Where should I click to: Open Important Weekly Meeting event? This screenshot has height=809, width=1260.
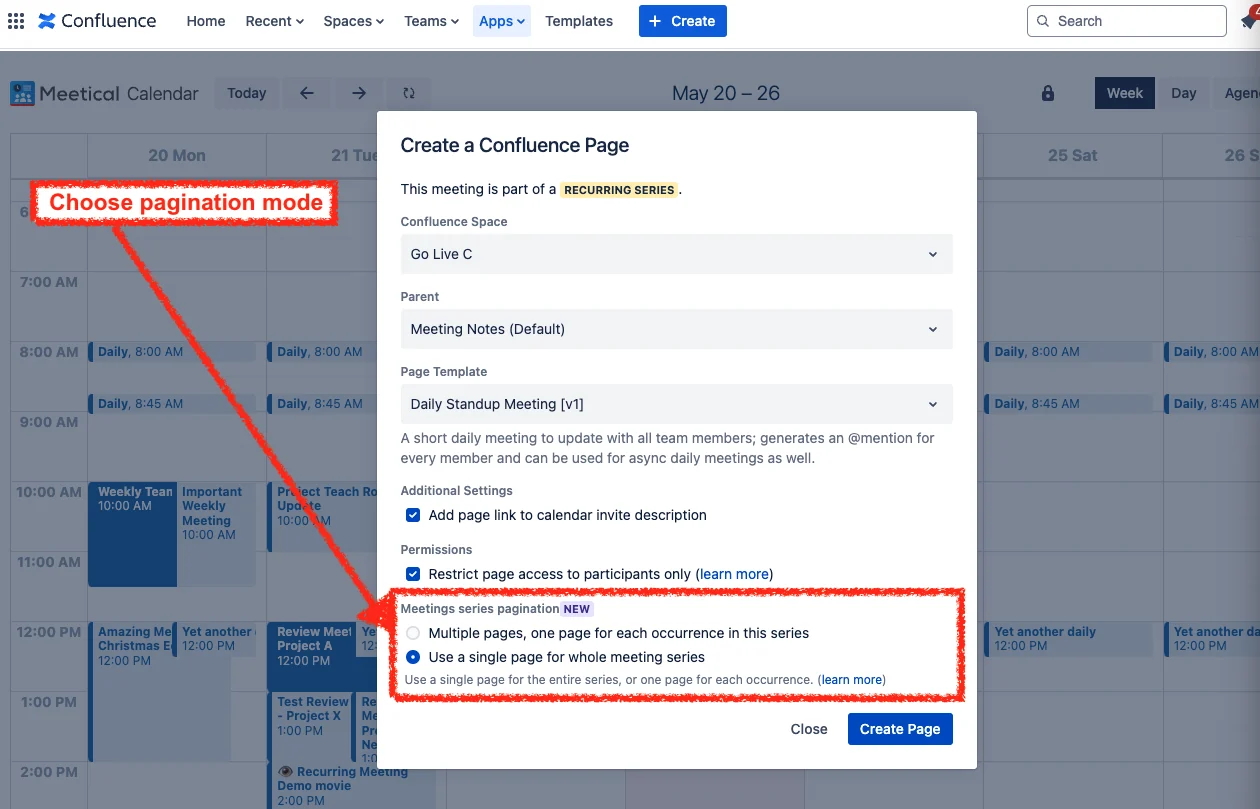[x=216, y=534]
